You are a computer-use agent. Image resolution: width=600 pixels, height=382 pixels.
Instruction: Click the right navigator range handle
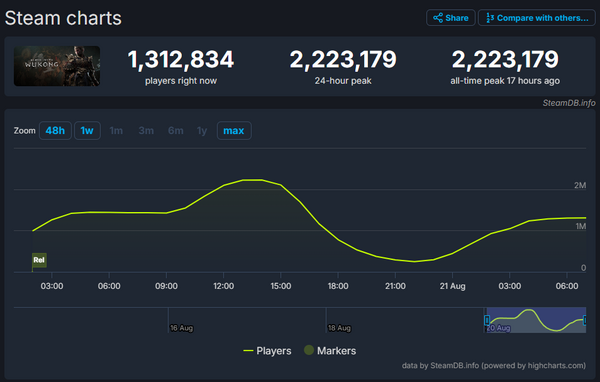pos(584,320)
